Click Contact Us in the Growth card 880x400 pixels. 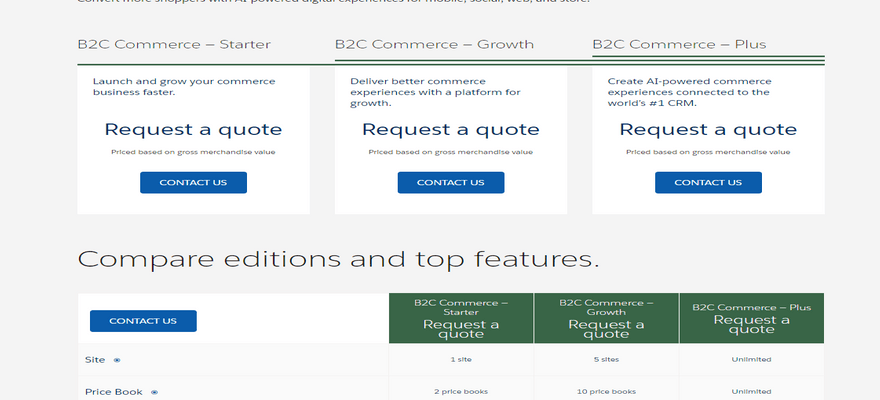pyautogui.click(x=451, y=183)
